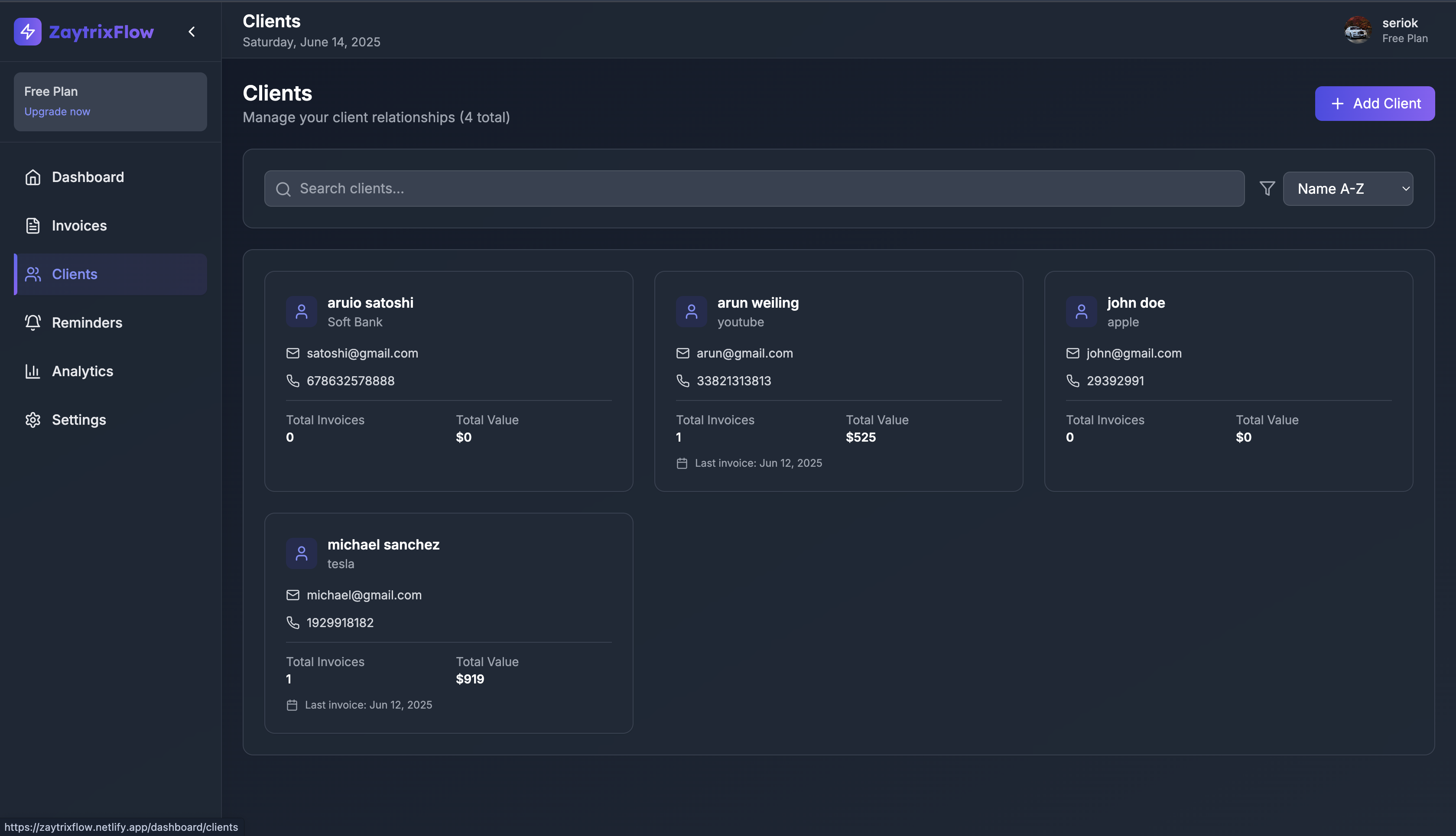Click the ZaytrixFlow lightning logo icon

[x=28, y=32]
